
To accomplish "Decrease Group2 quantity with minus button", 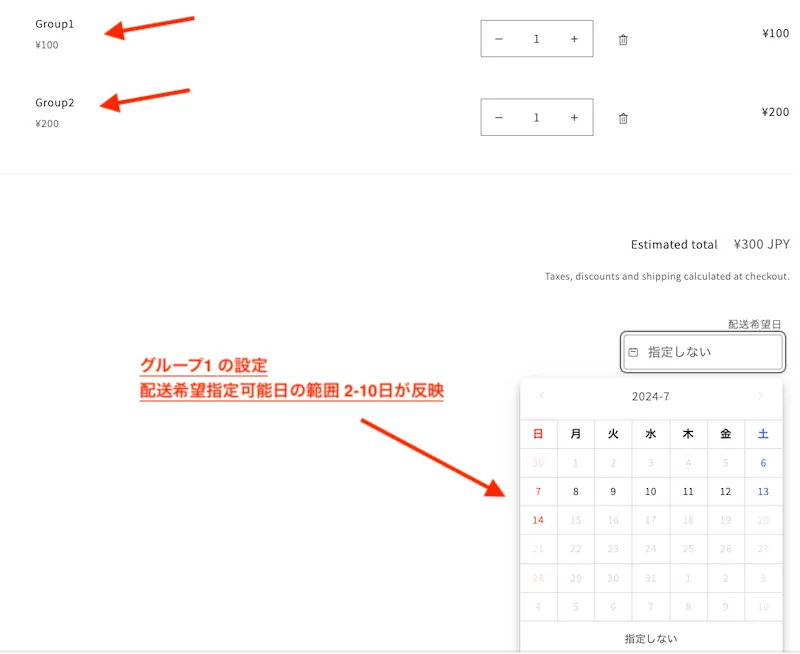I will coord(499,117).
